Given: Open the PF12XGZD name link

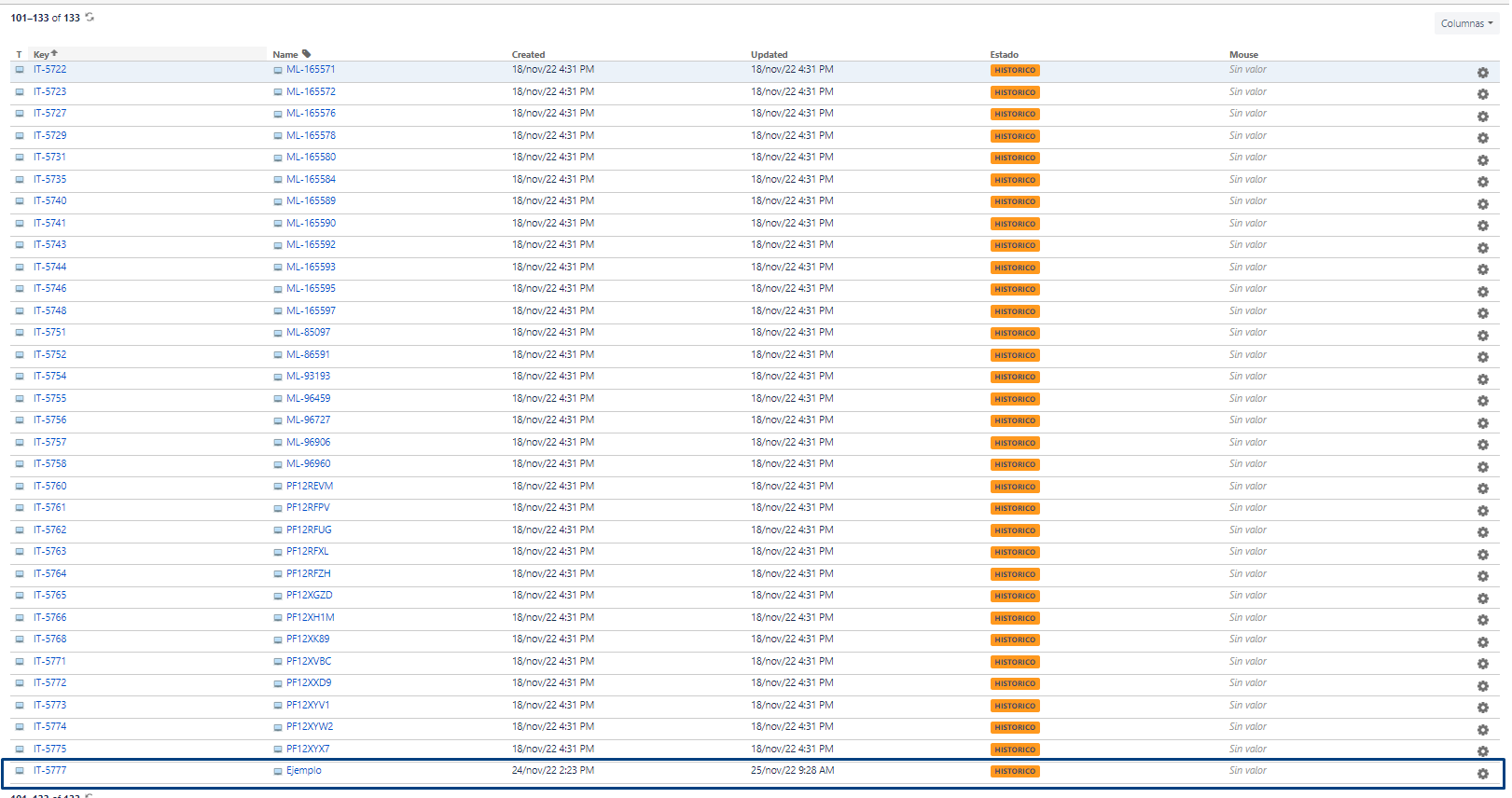Looking at the screenshot, I should tap(310, 595).
